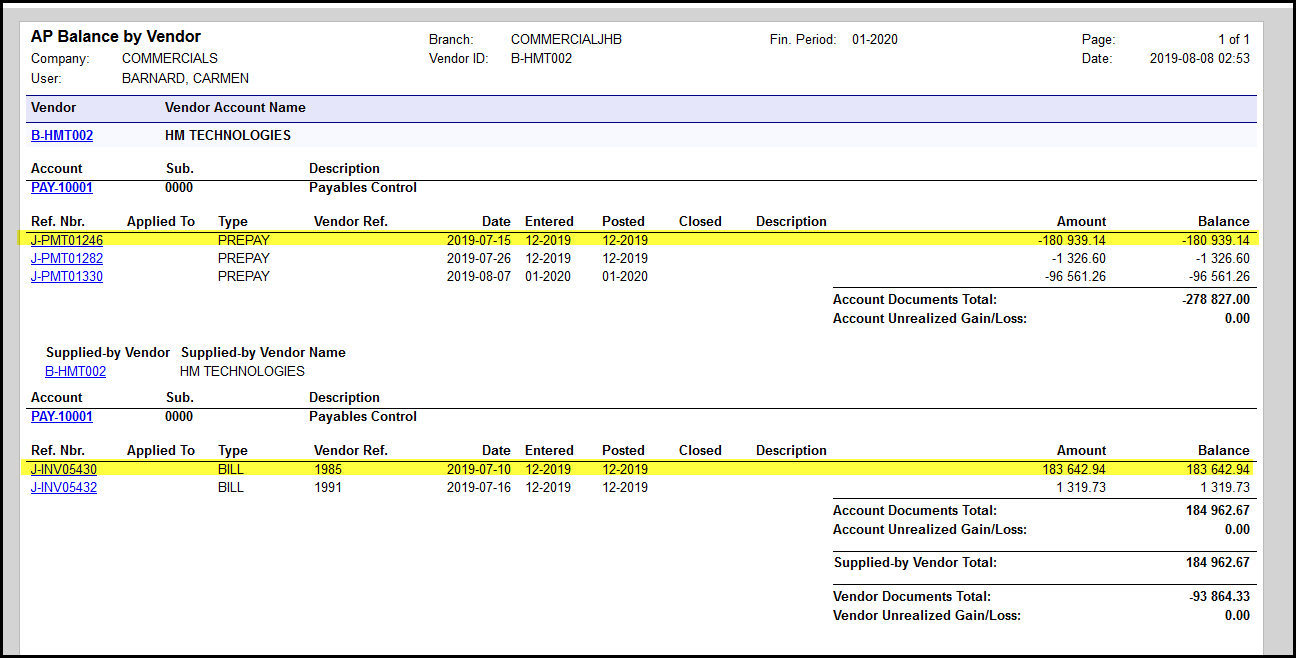Open prepayment J-PMT01246 reference link
This screenshot has width=1296, height=658.
pyautogui.click(x=67, y=240)
